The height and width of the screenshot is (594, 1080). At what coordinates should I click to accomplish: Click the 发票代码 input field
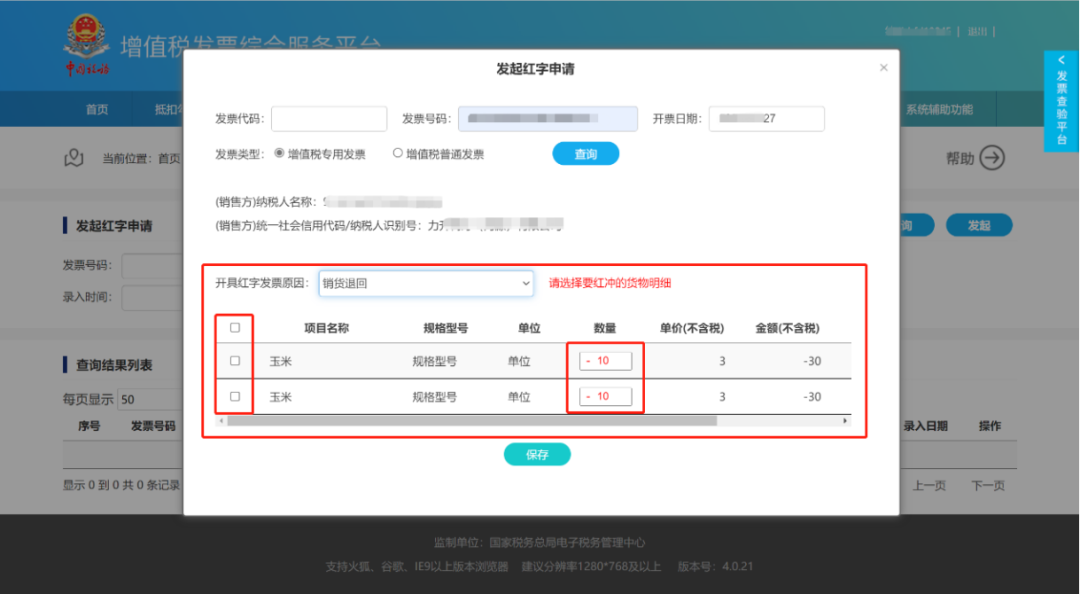click(328, 119)
